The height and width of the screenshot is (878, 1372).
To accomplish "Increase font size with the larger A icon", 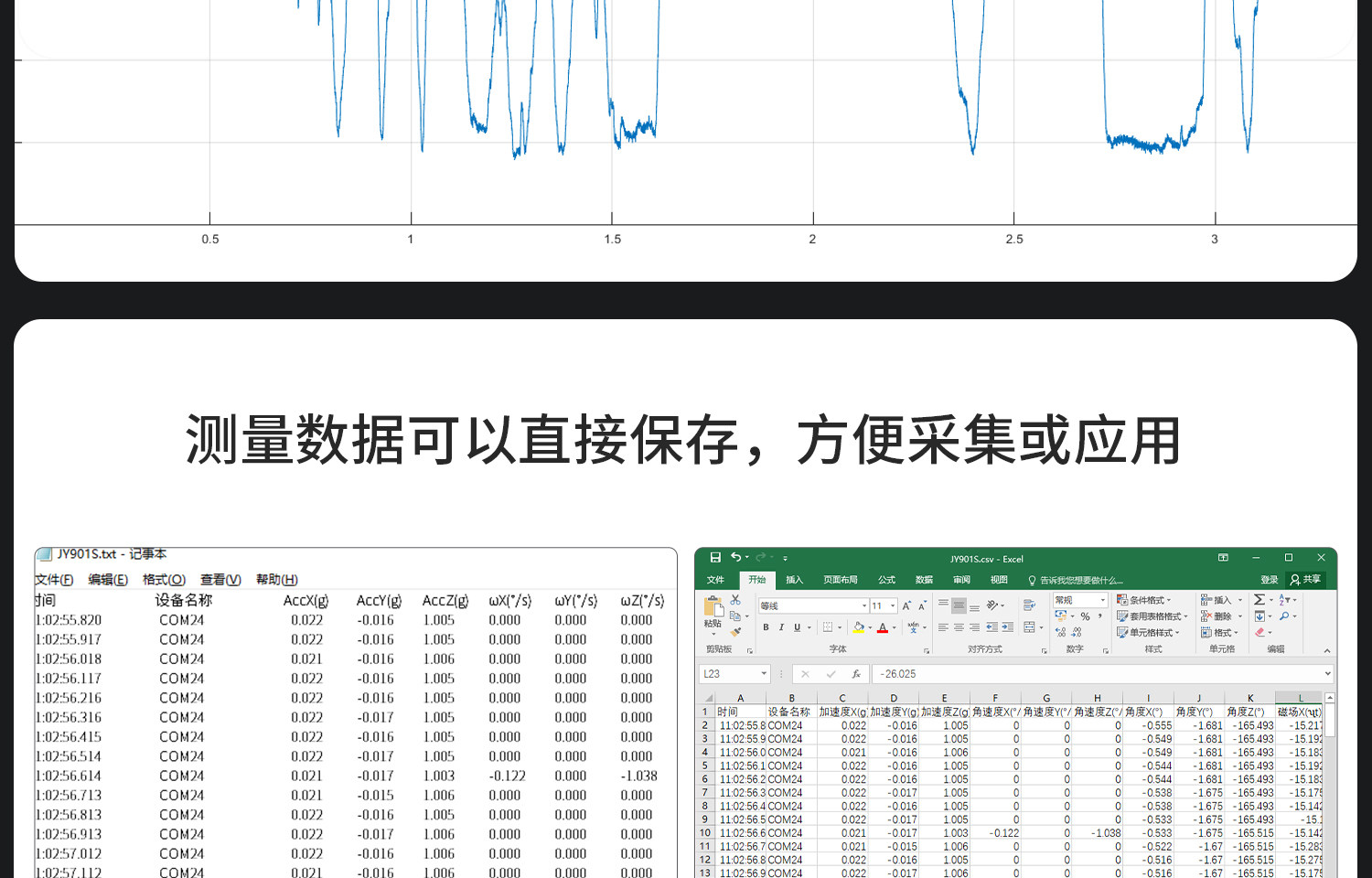I will 906,605.
